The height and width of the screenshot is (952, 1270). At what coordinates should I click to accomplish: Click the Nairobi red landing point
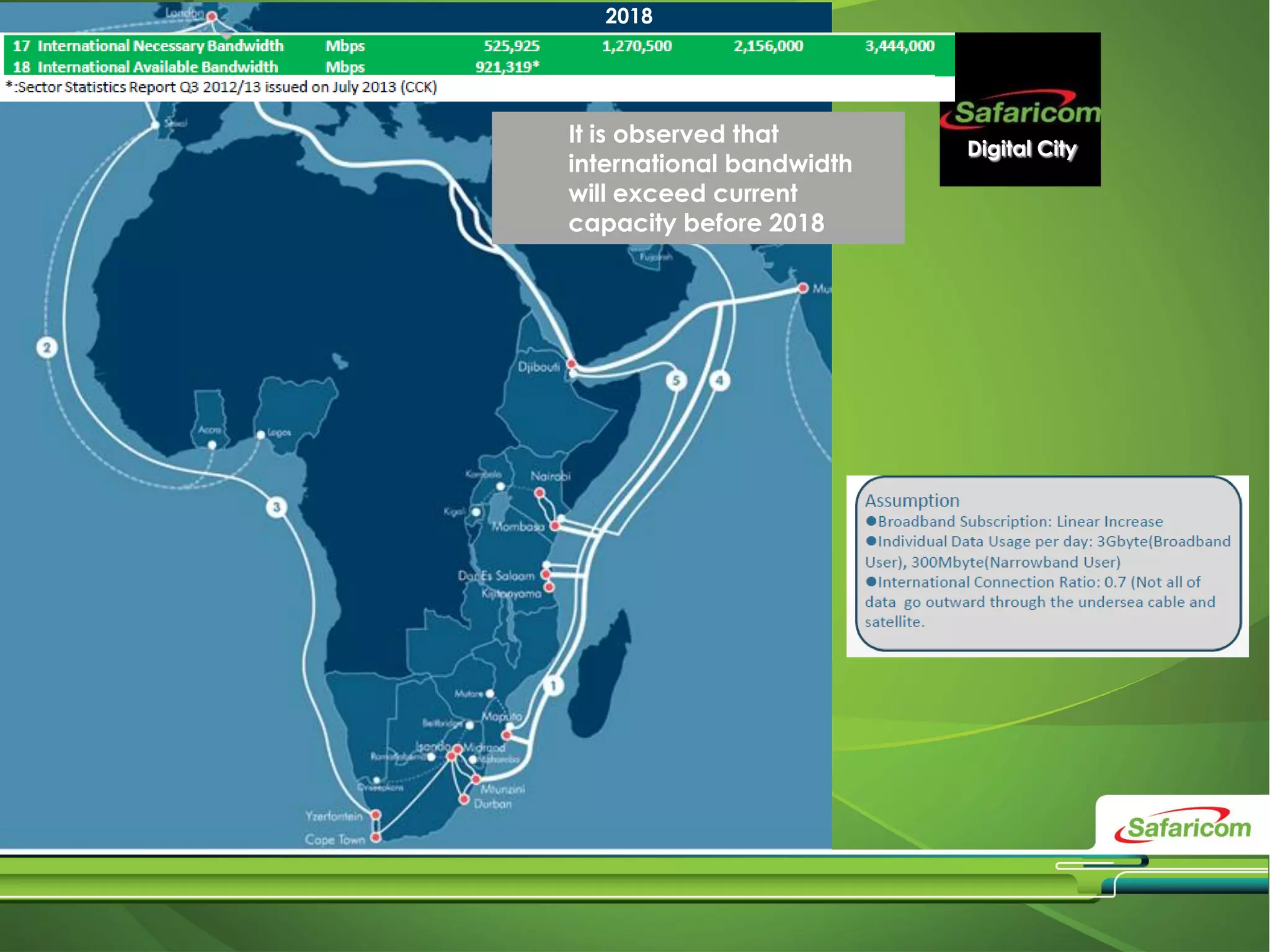click(x=540, y=493)
